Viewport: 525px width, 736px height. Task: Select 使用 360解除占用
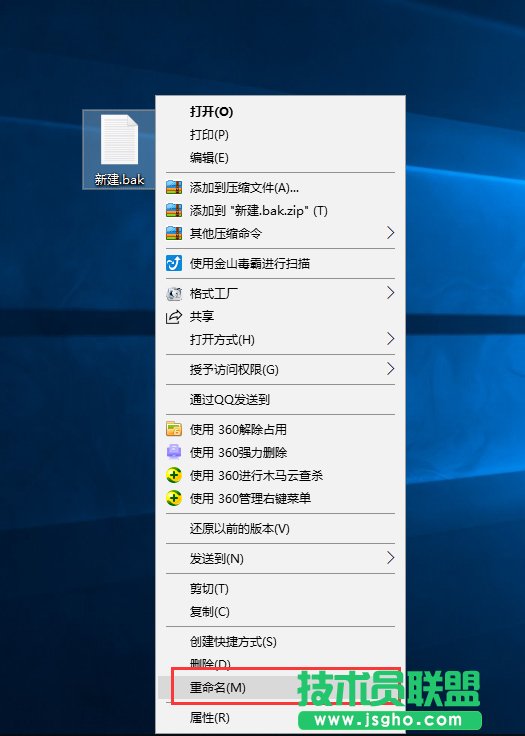click(x=280, y=429)
